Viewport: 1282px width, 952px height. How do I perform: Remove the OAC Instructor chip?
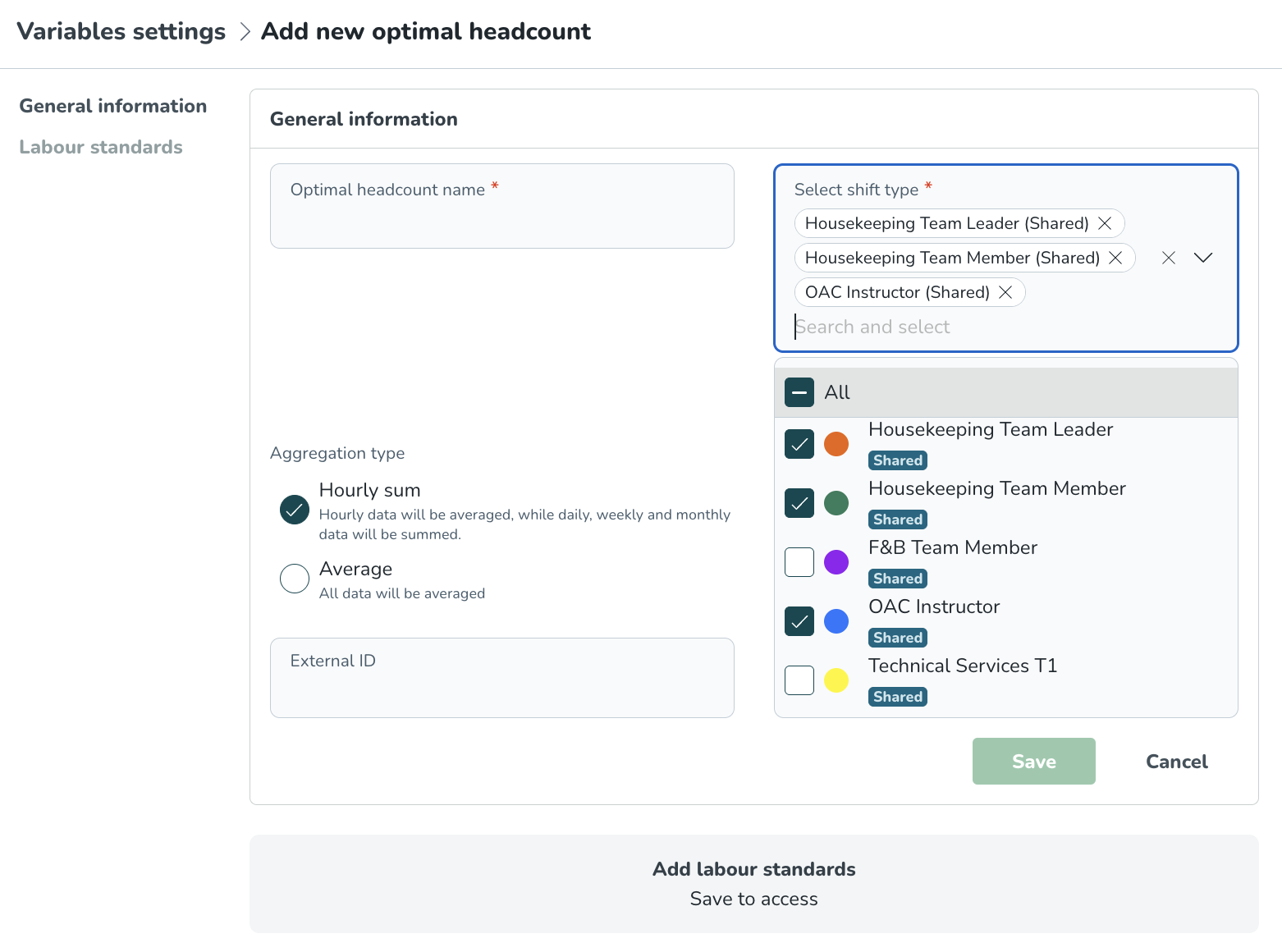[1005, 292]
